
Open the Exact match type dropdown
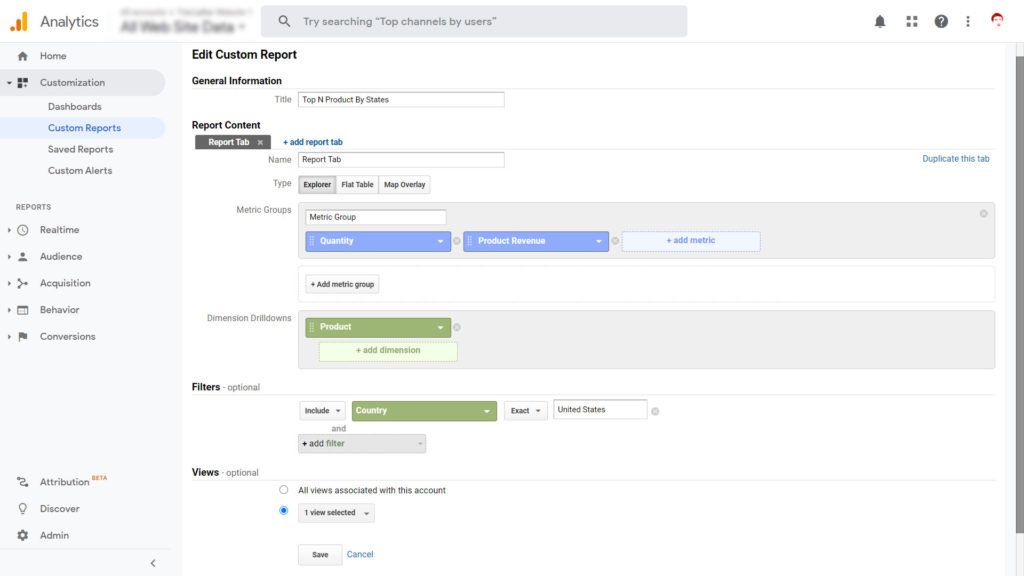[x=526, y=411]
